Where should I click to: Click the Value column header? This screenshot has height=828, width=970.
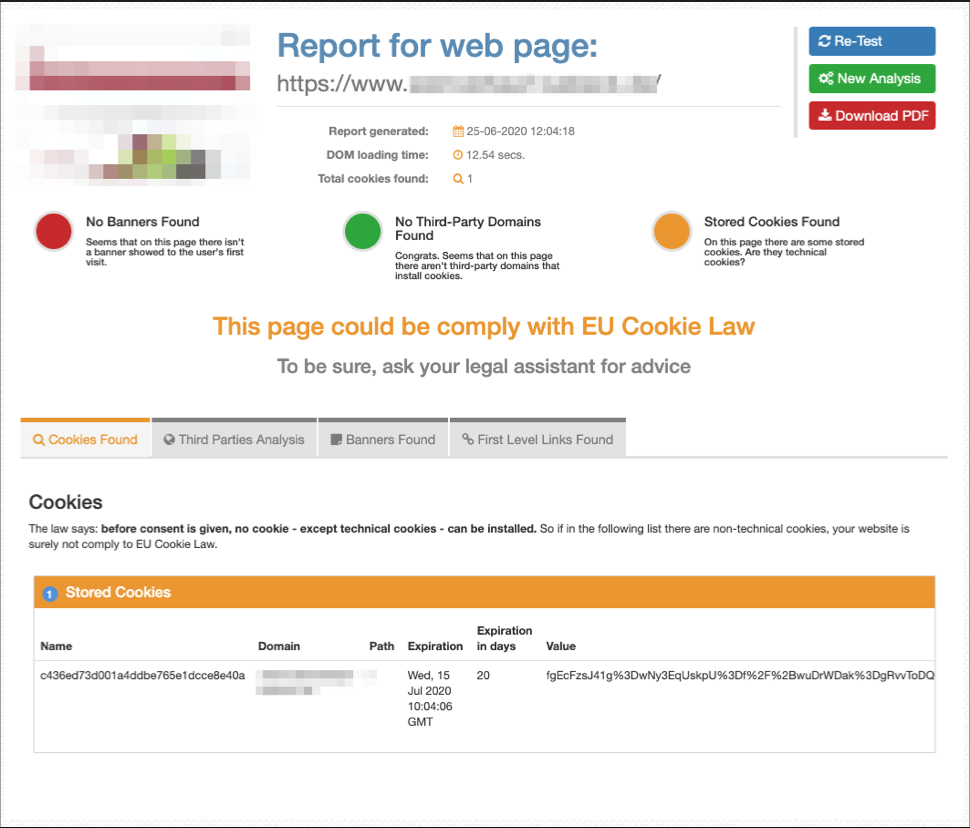(x=561, y=646)
